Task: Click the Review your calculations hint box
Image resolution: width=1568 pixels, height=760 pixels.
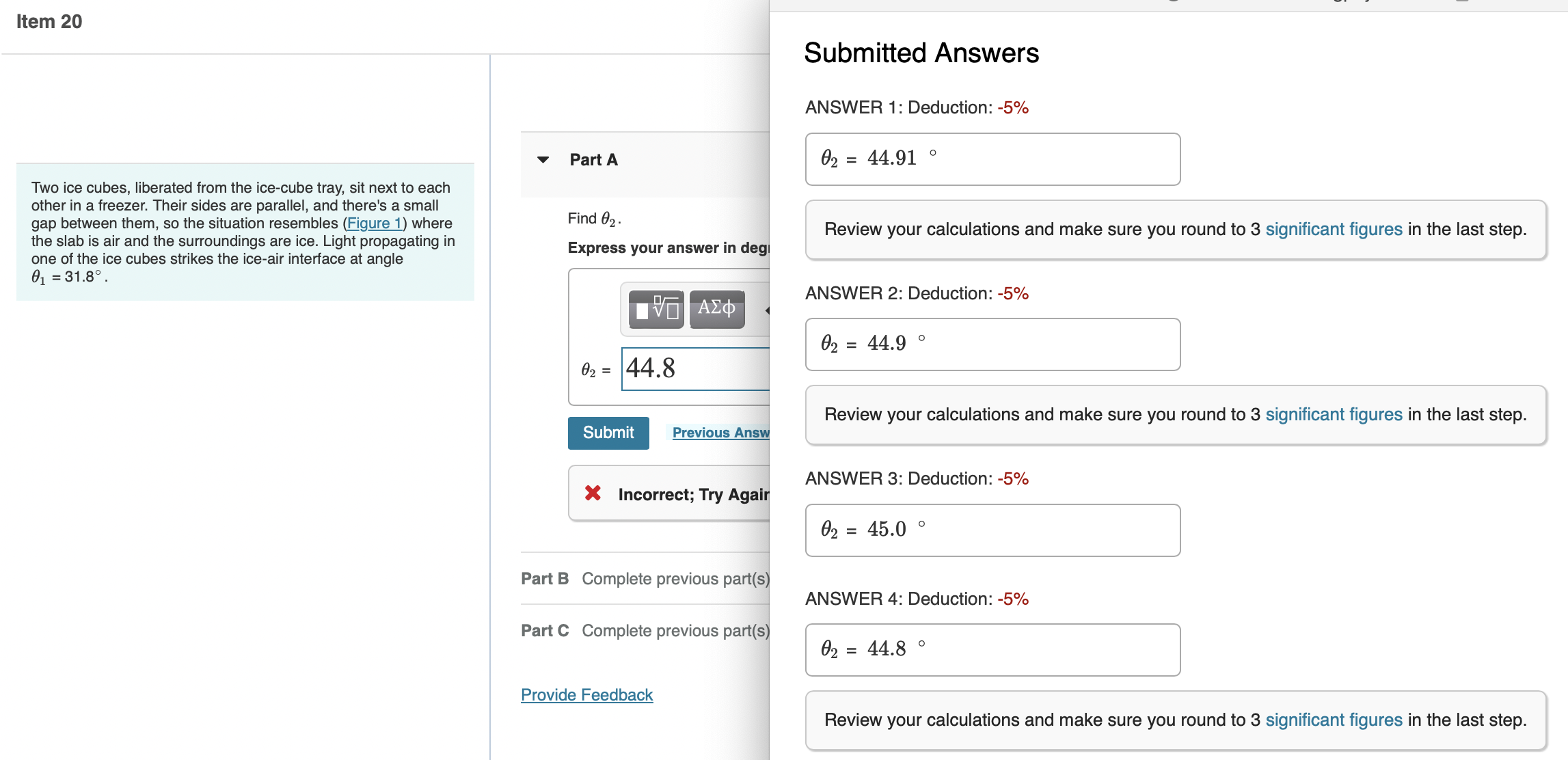Action: pyautogui.click(x=1176, y=229)
